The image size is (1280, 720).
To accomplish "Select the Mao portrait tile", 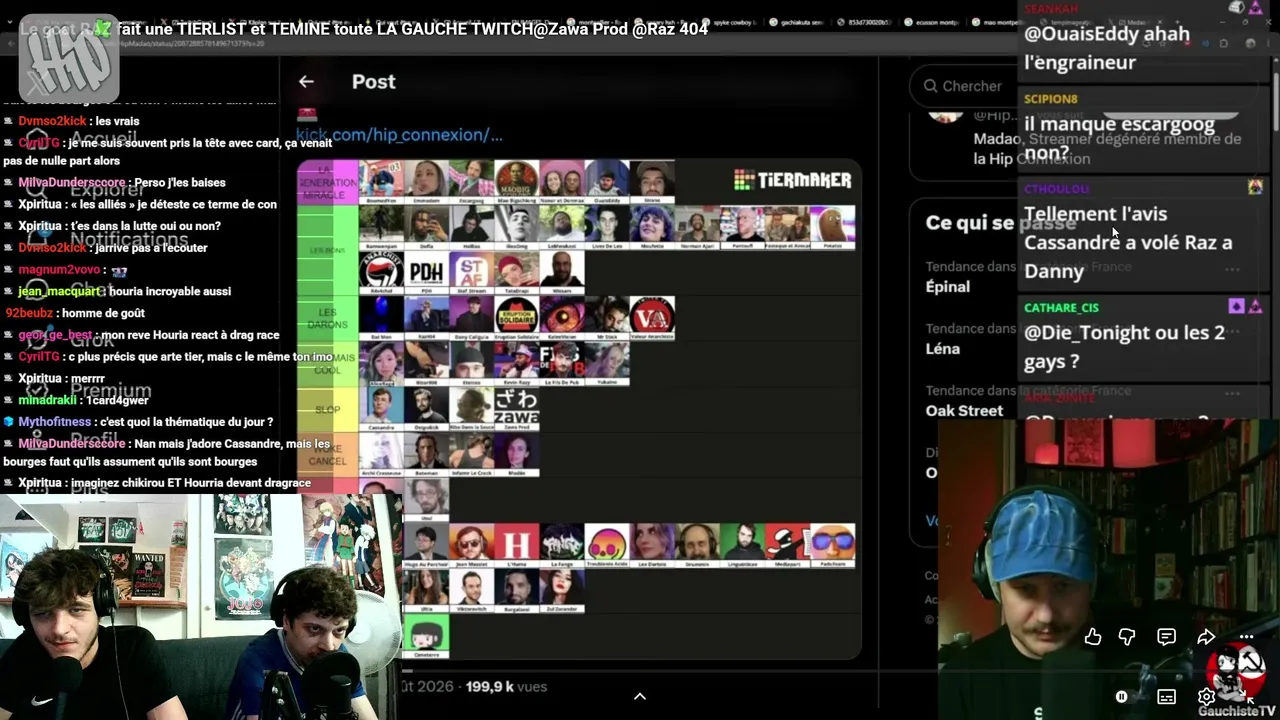I will pos(516,181).
